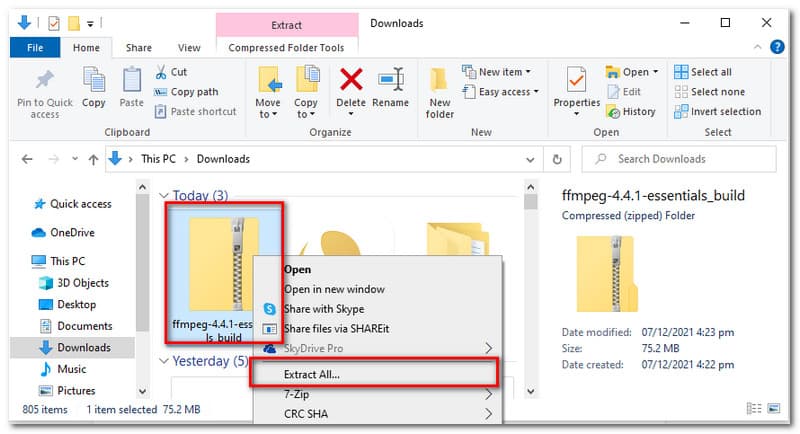Switch to the Share tab

tap(139, 47)
